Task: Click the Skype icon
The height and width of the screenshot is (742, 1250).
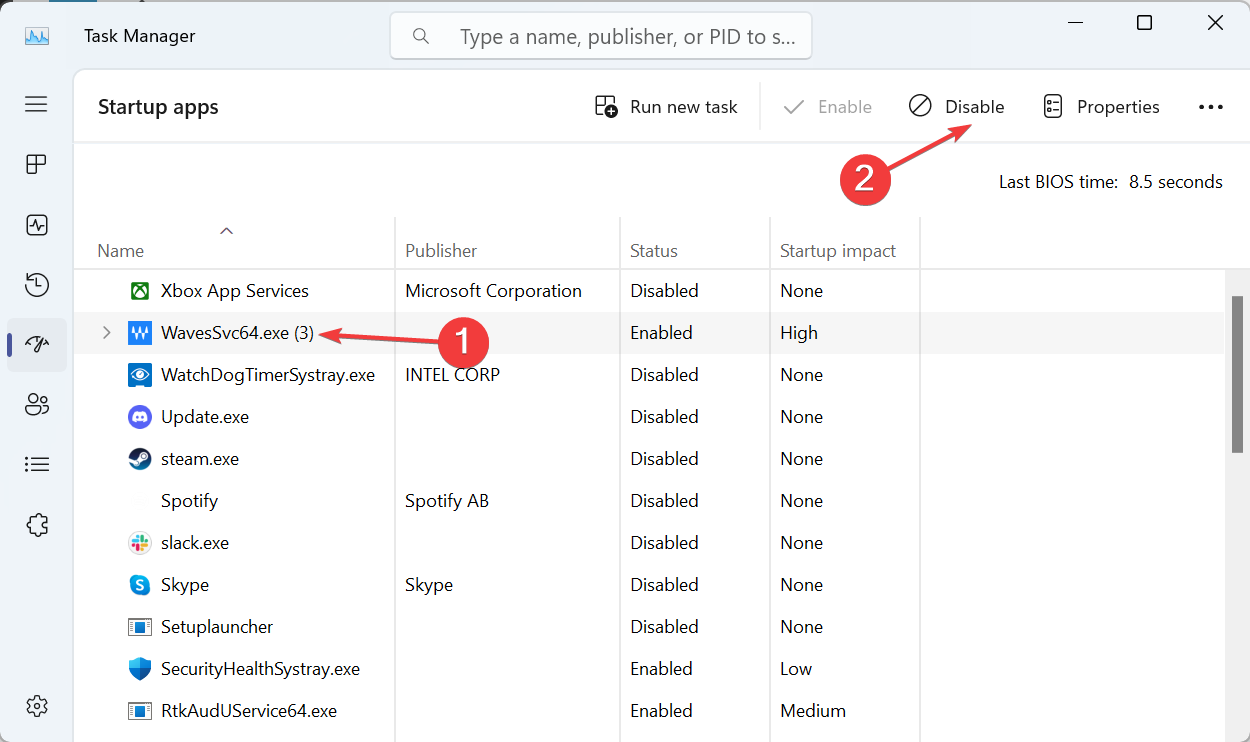Action: [140, 585]
